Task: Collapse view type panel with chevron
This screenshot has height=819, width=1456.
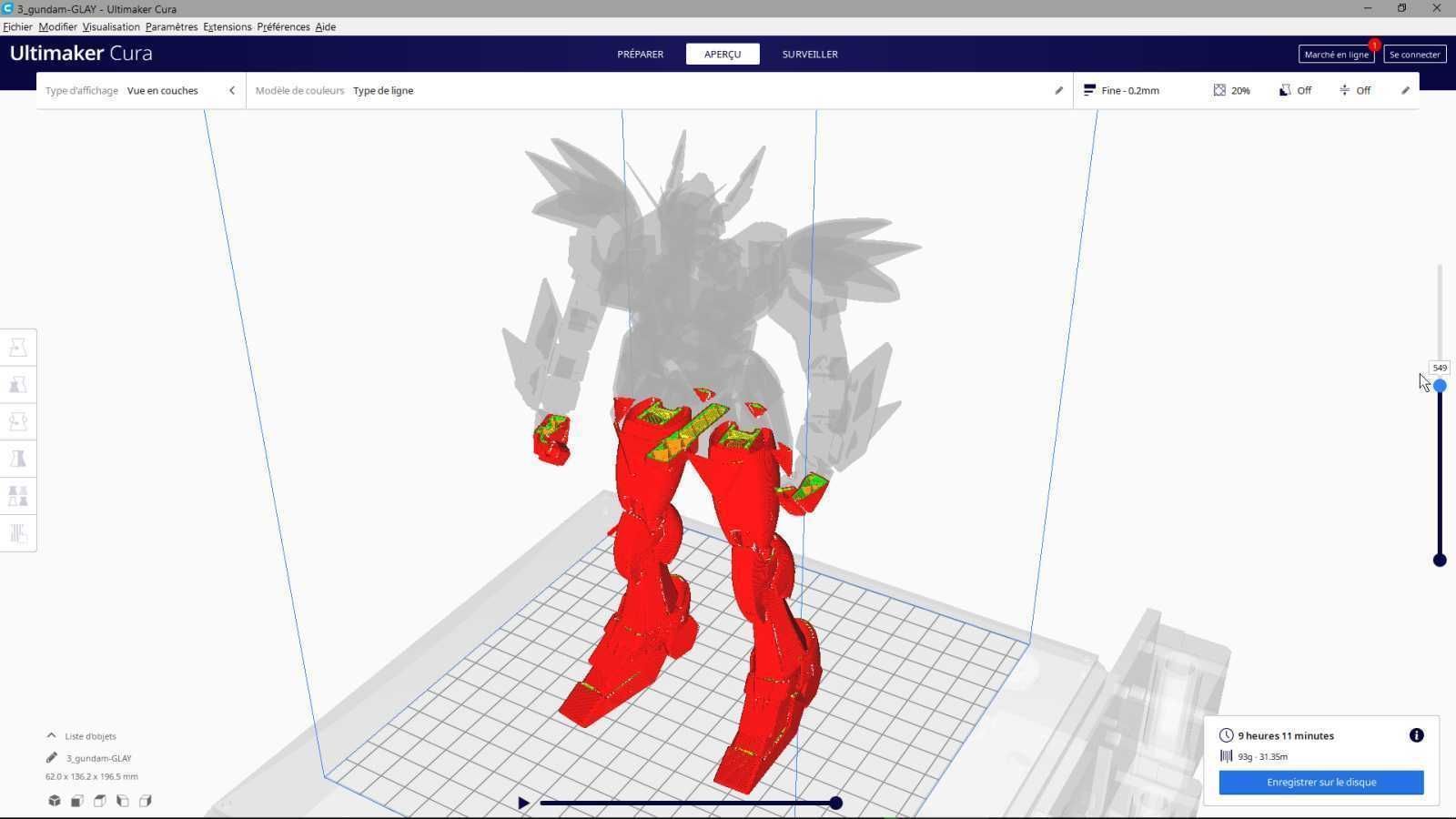Action: tap(232, 90)
